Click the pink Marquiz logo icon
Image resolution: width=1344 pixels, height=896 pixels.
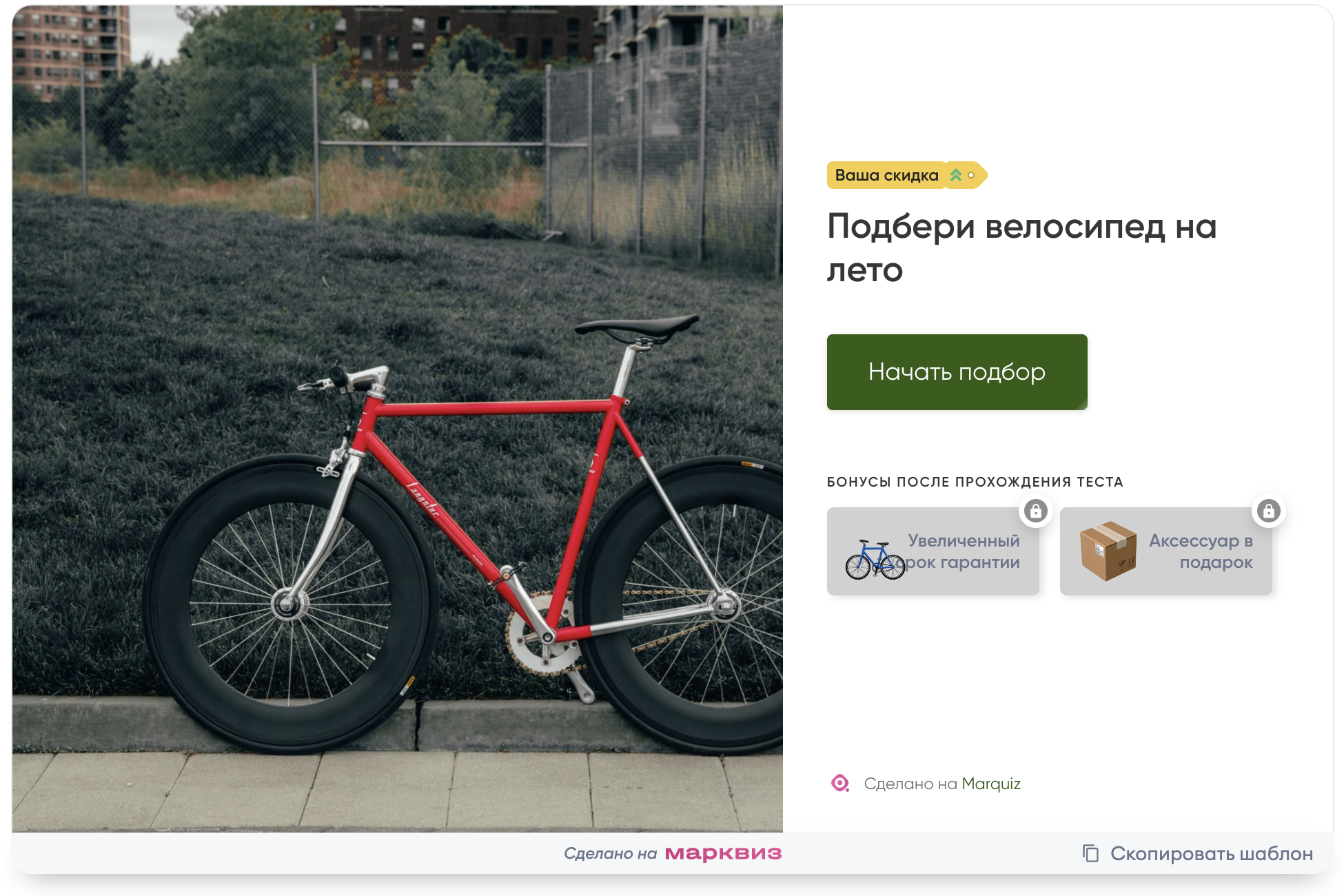click(840, 784)
